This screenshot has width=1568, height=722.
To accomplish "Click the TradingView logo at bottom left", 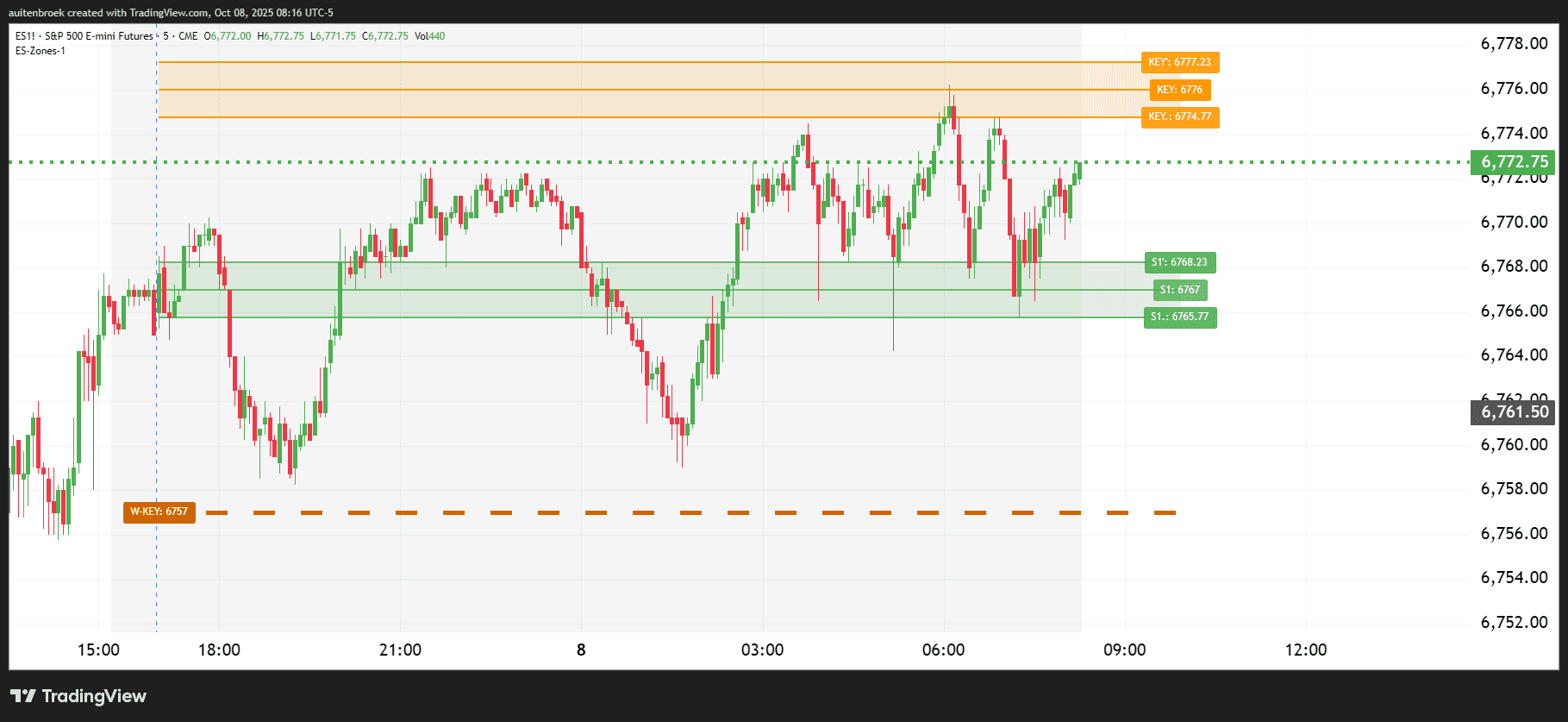I will (x=78, y=696).
